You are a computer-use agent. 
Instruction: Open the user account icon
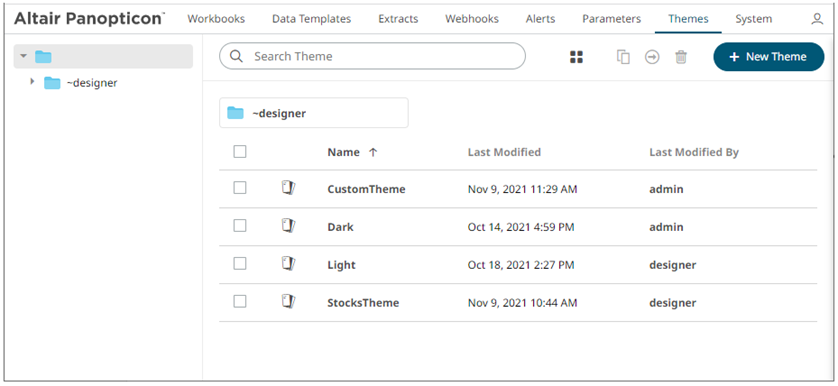(817, 19)
